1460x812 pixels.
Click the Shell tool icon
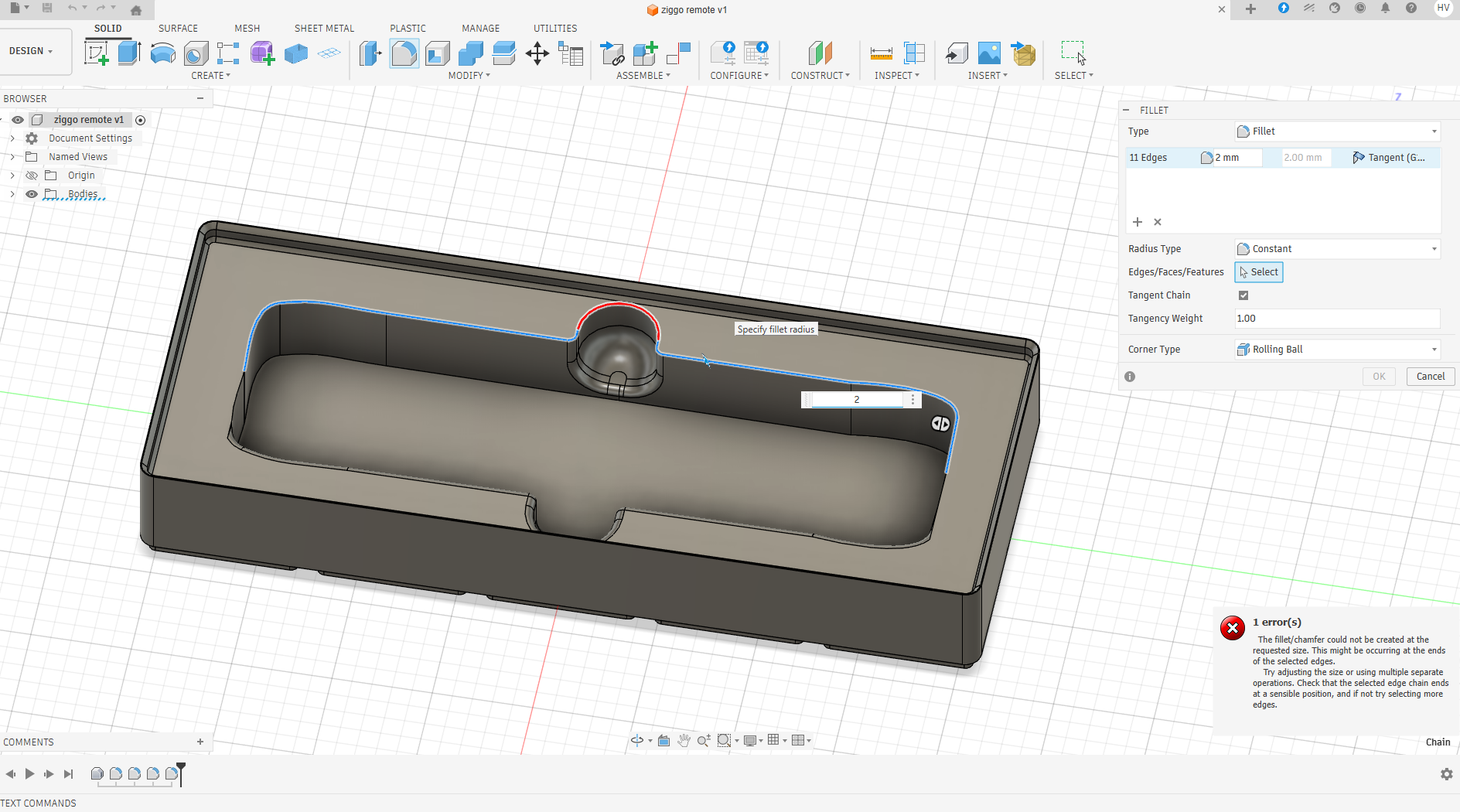coord(438,53)
